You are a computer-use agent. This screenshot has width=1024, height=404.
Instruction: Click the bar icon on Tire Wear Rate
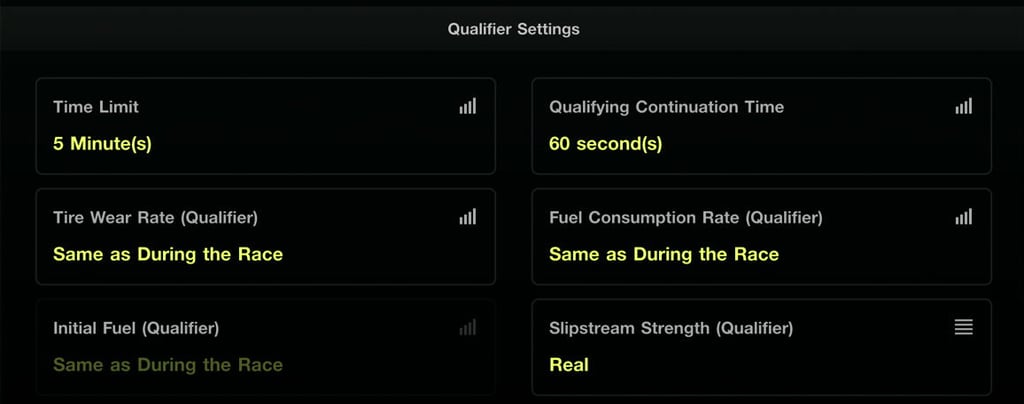(x=467, y=216)
